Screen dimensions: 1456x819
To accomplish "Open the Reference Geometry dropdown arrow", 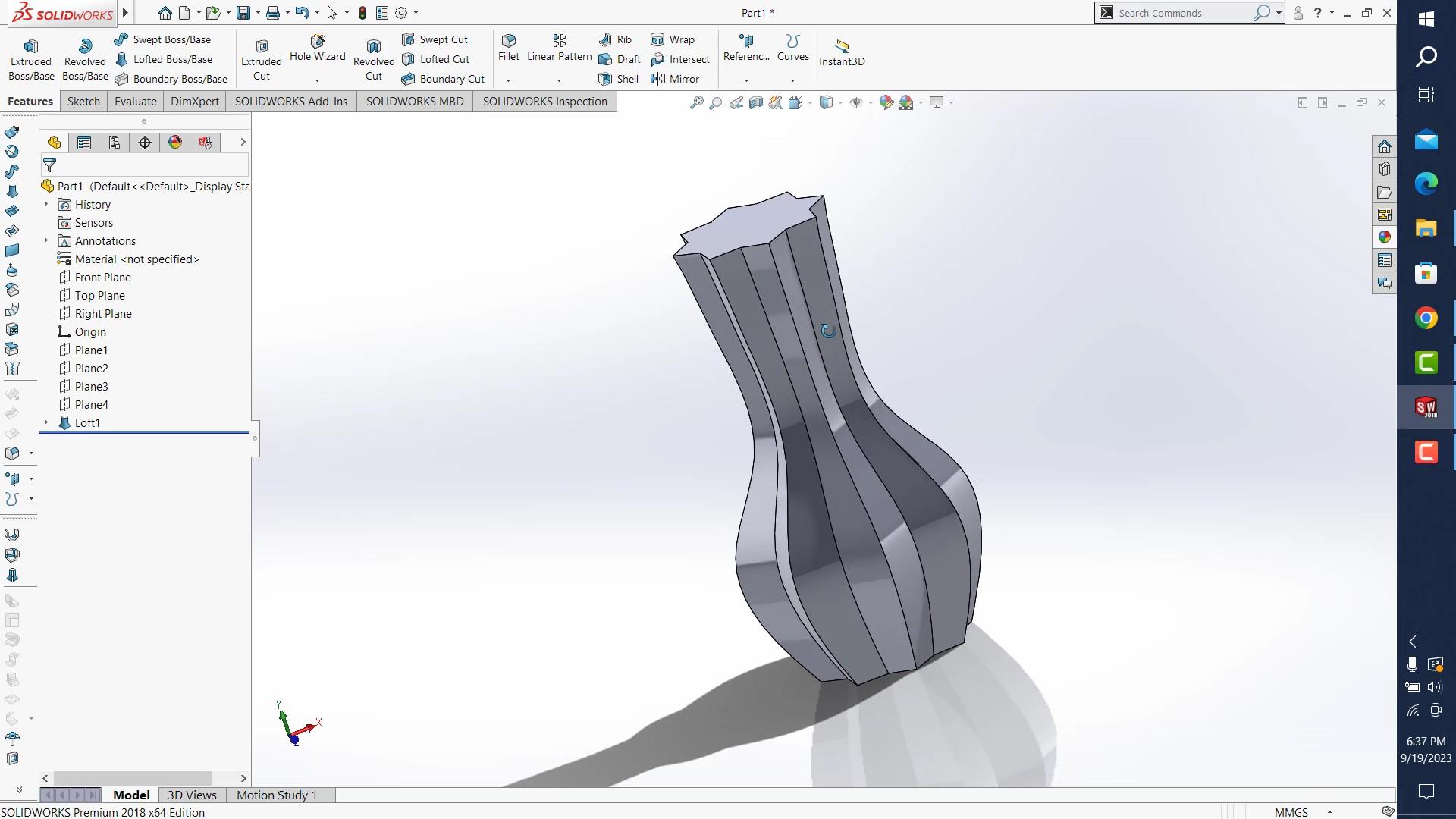I will pyautogui.click(x=746, y=80).
